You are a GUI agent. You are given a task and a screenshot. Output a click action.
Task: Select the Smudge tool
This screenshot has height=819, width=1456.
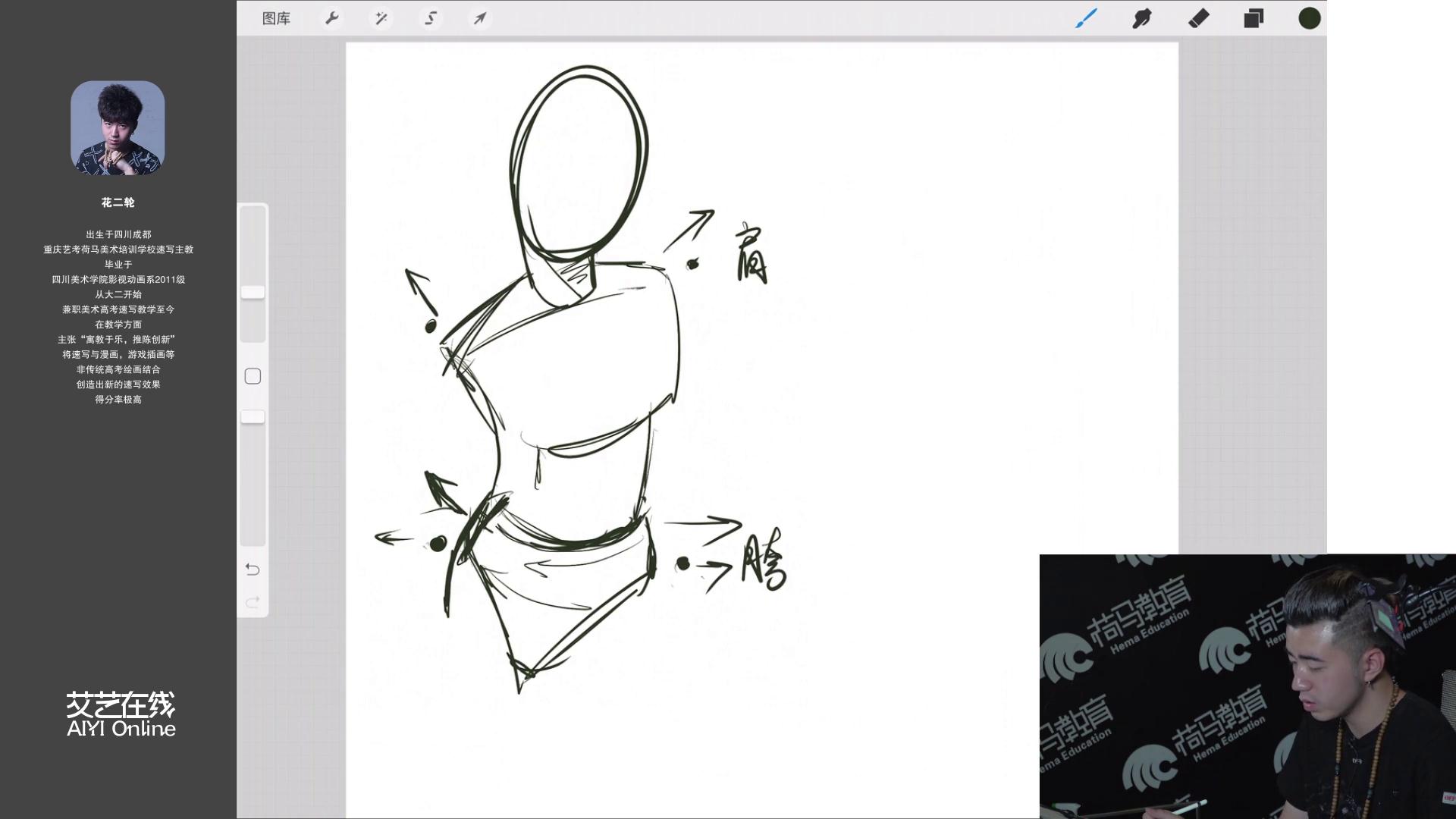tap(1142, 18)
